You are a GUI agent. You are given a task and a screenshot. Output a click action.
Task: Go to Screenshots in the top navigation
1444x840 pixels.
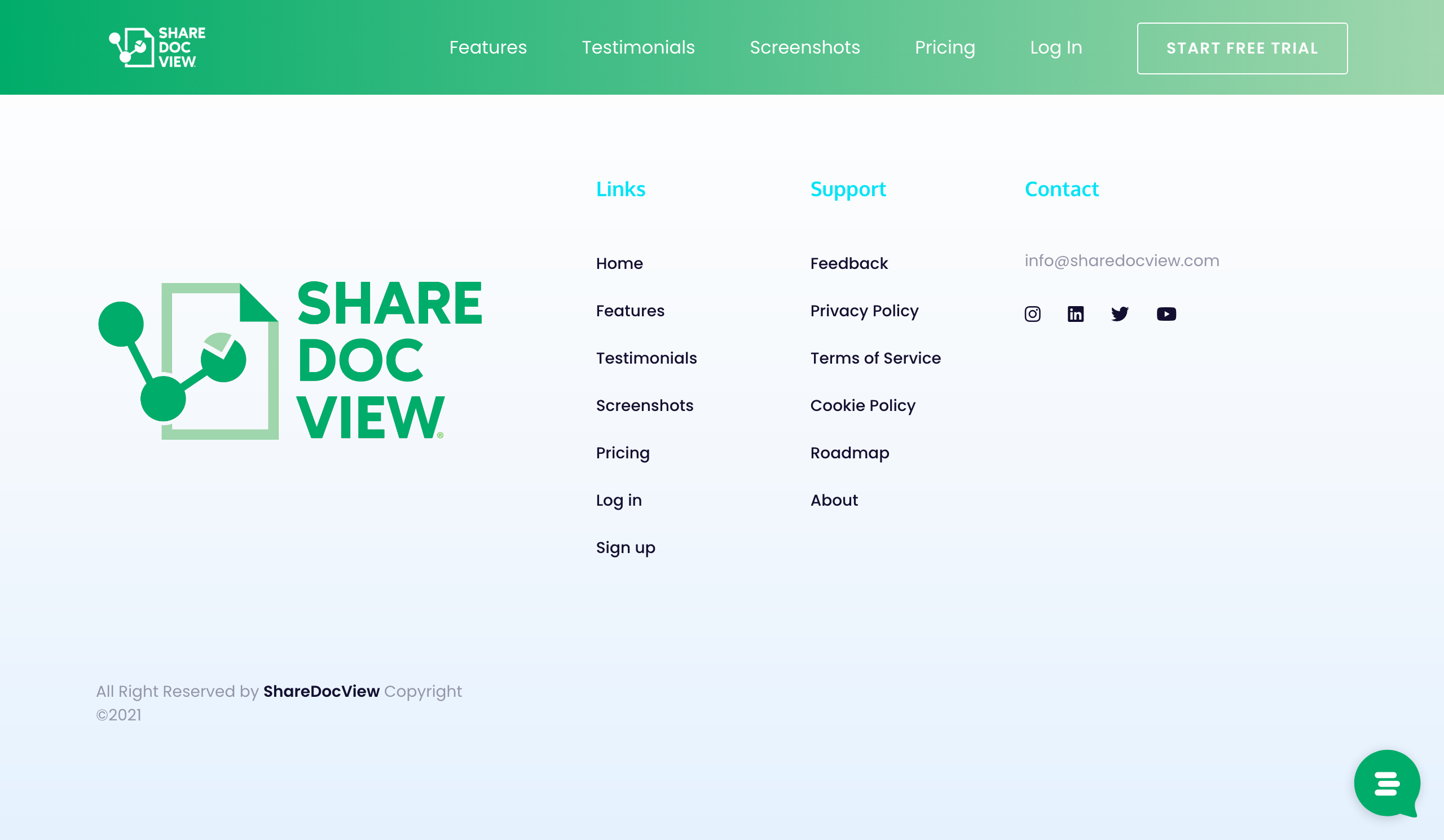pos(805,47)
